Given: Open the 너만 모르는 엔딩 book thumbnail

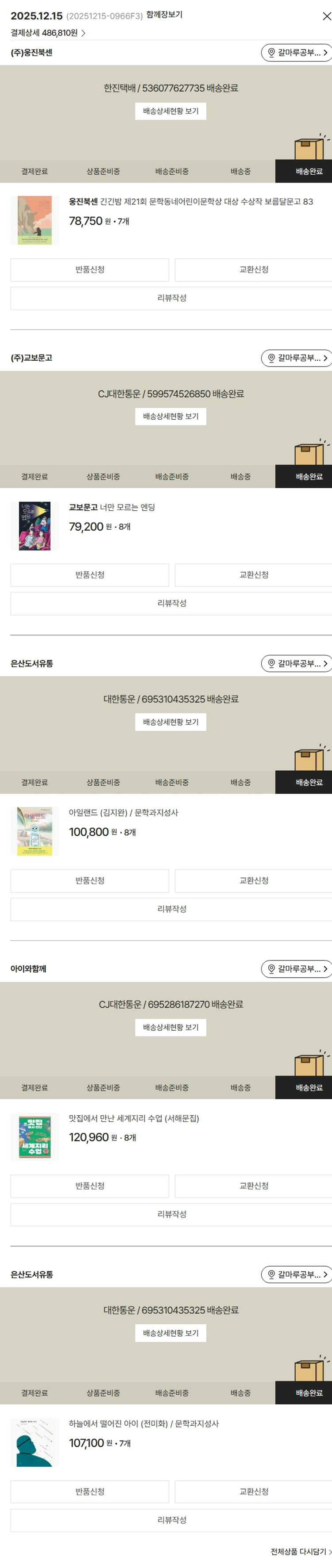Looking at the screenshot, I should coord(35,526).
